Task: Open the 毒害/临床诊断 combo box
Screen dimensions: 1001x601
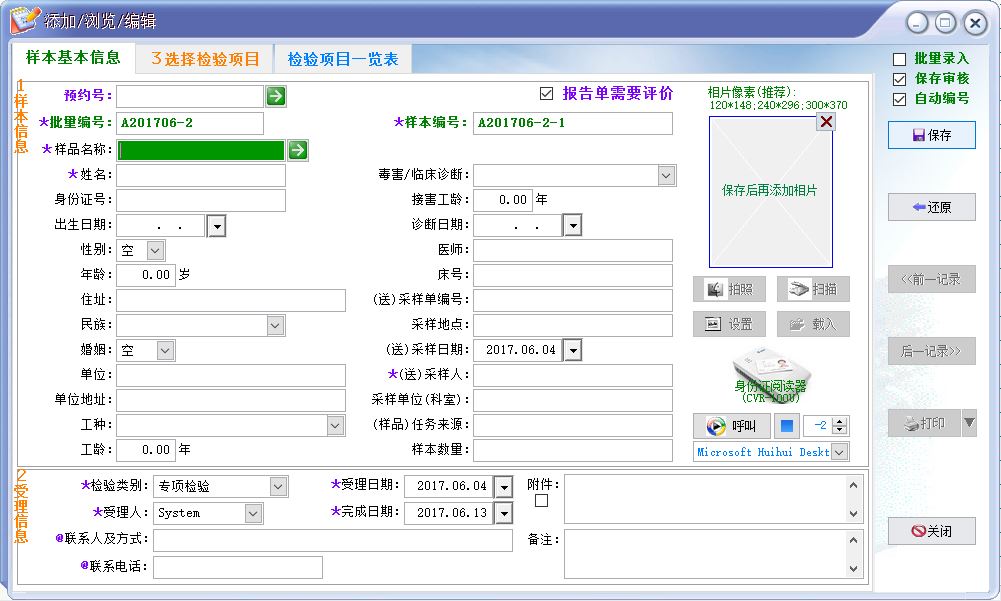Action: point(667,175)
